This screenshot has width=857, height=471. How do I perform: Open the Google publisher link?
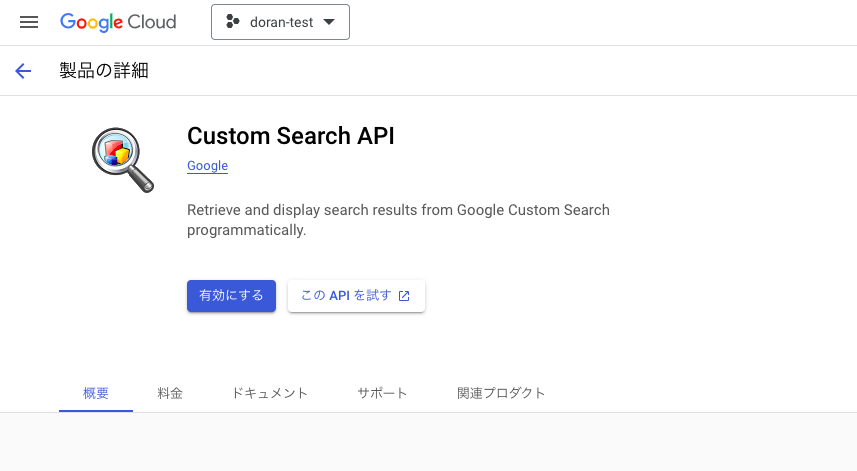(x=207, y=166)
